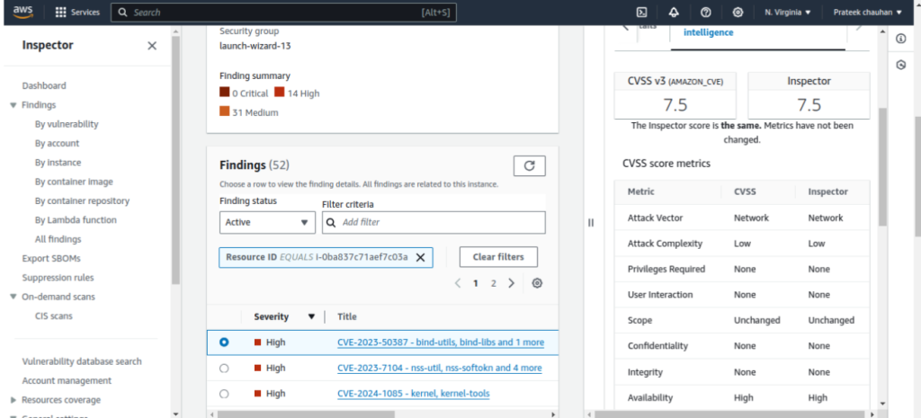Click the AWS logo home icon
This screenshot has width=921, height=418.
click(23, 12)
